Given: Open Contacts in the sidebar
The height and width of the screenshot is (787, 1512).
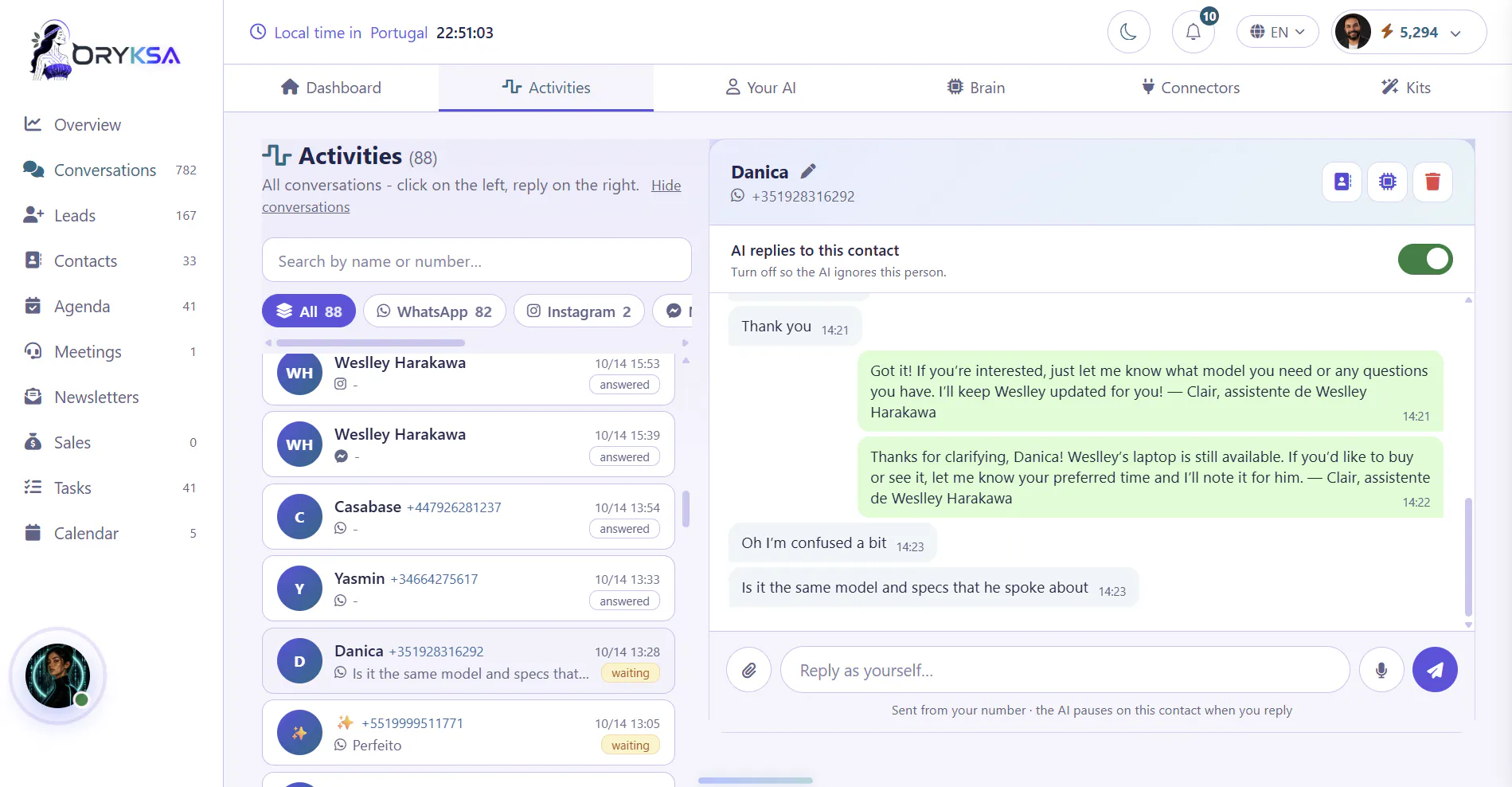Looking at the screenshot, I should (x=111, y=260).
